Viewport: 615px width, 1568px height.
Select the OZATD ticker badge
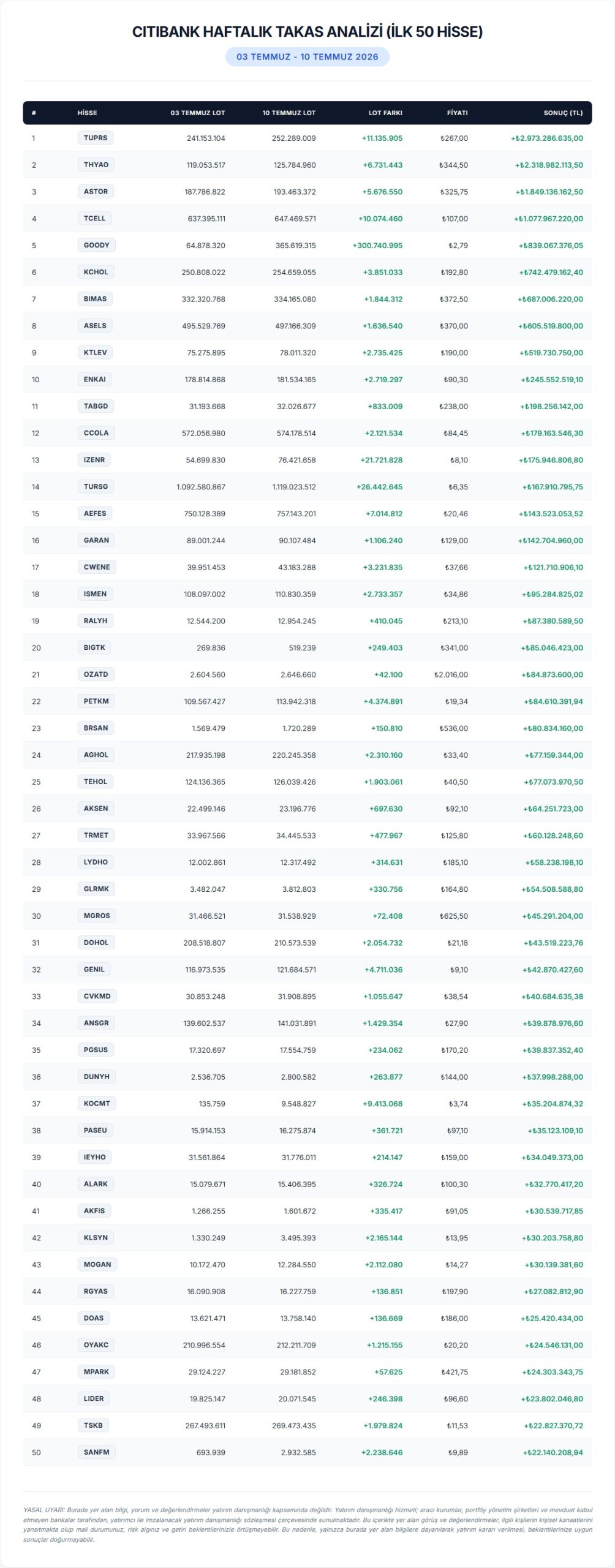[96, 674]
